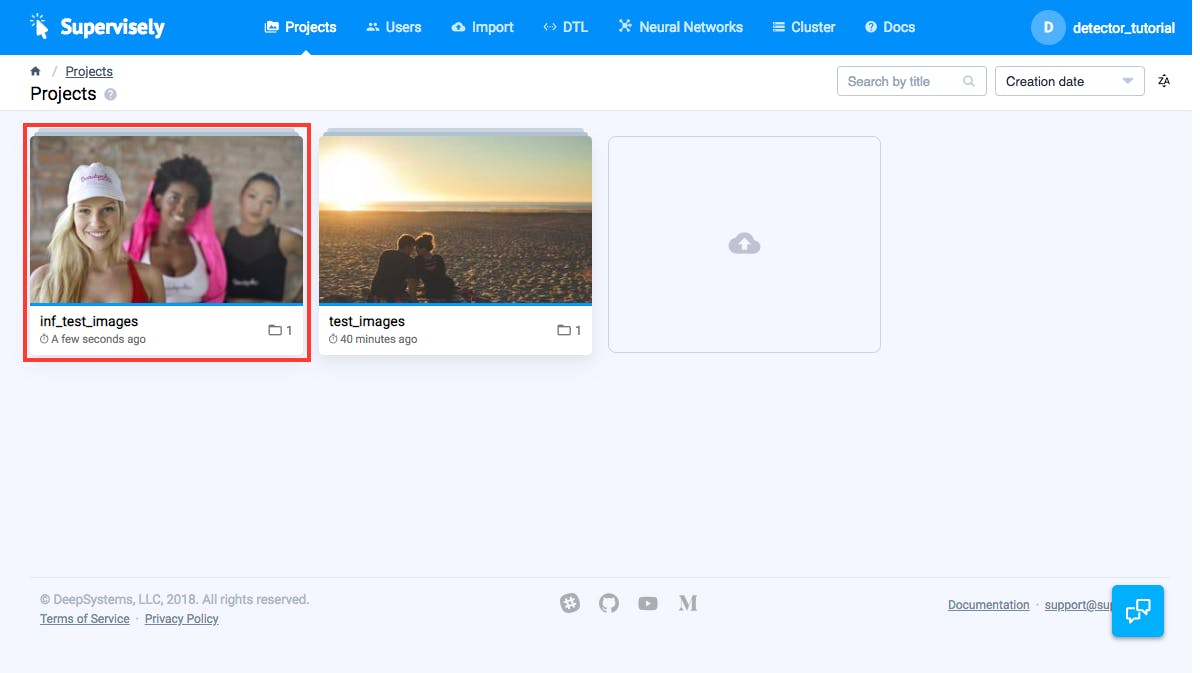Open the Medium icon in footer

[687, 603]
